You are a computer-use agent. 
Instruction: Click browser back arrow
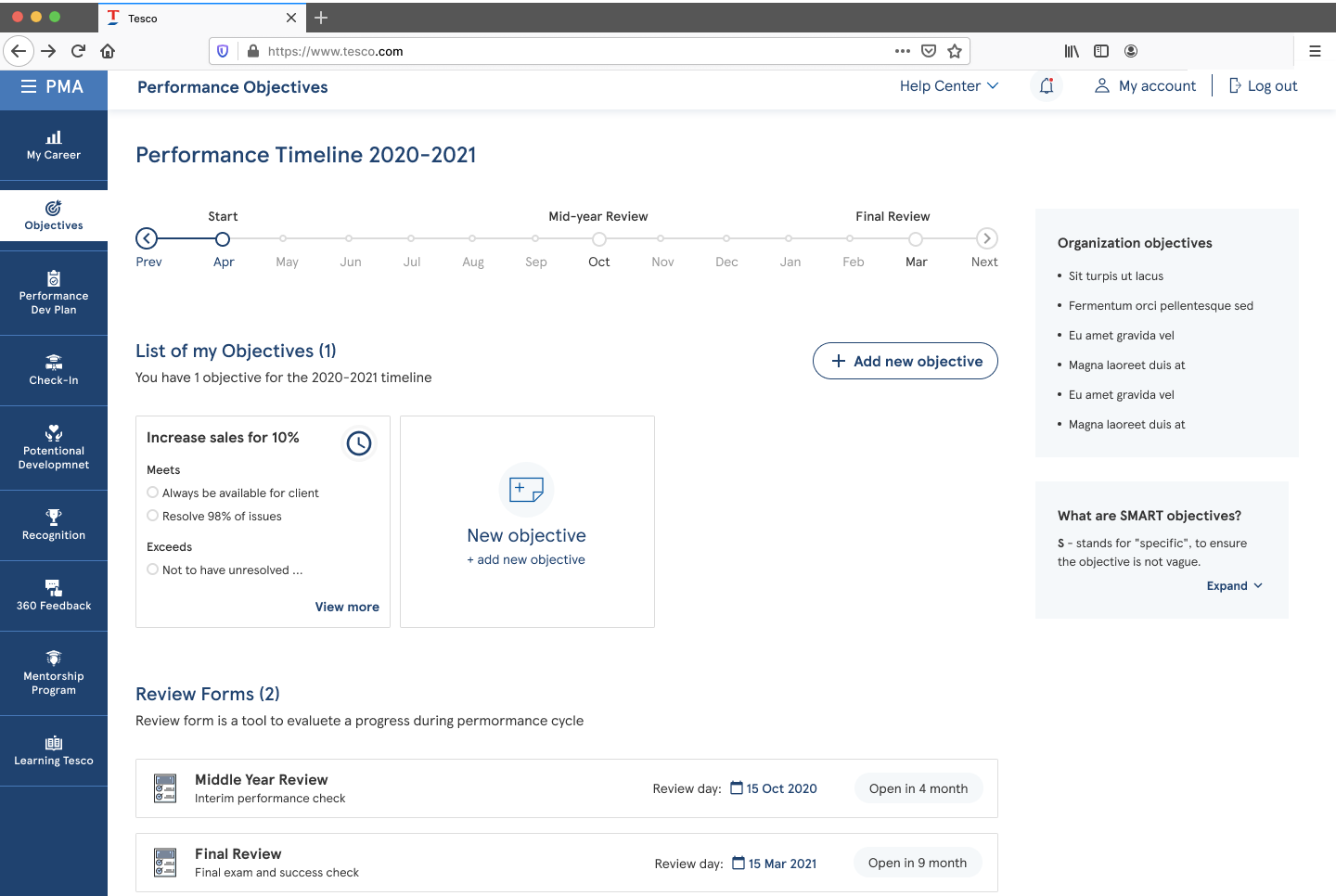pyautogui.click(x=19, y=51)
